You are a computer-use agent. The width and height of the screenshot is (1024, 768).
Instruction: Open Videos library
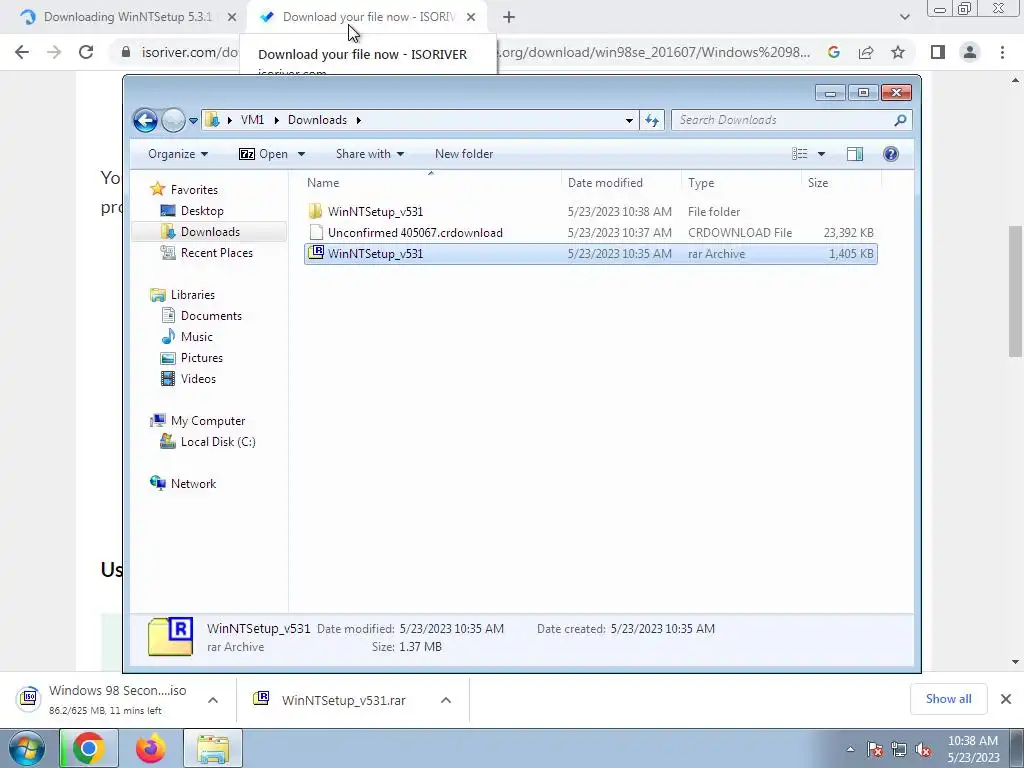click(x=198, y=379)
